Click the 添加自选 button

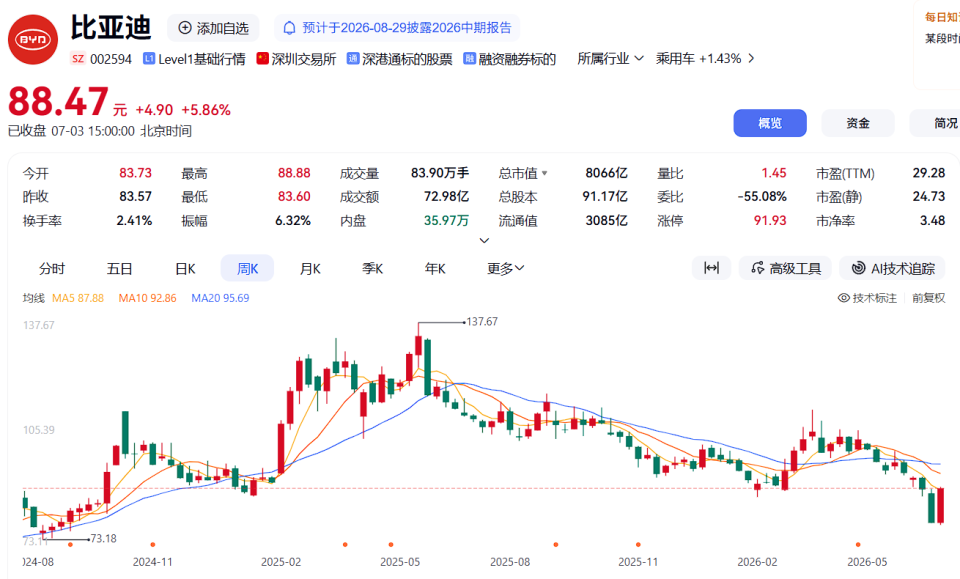[213, 28]
